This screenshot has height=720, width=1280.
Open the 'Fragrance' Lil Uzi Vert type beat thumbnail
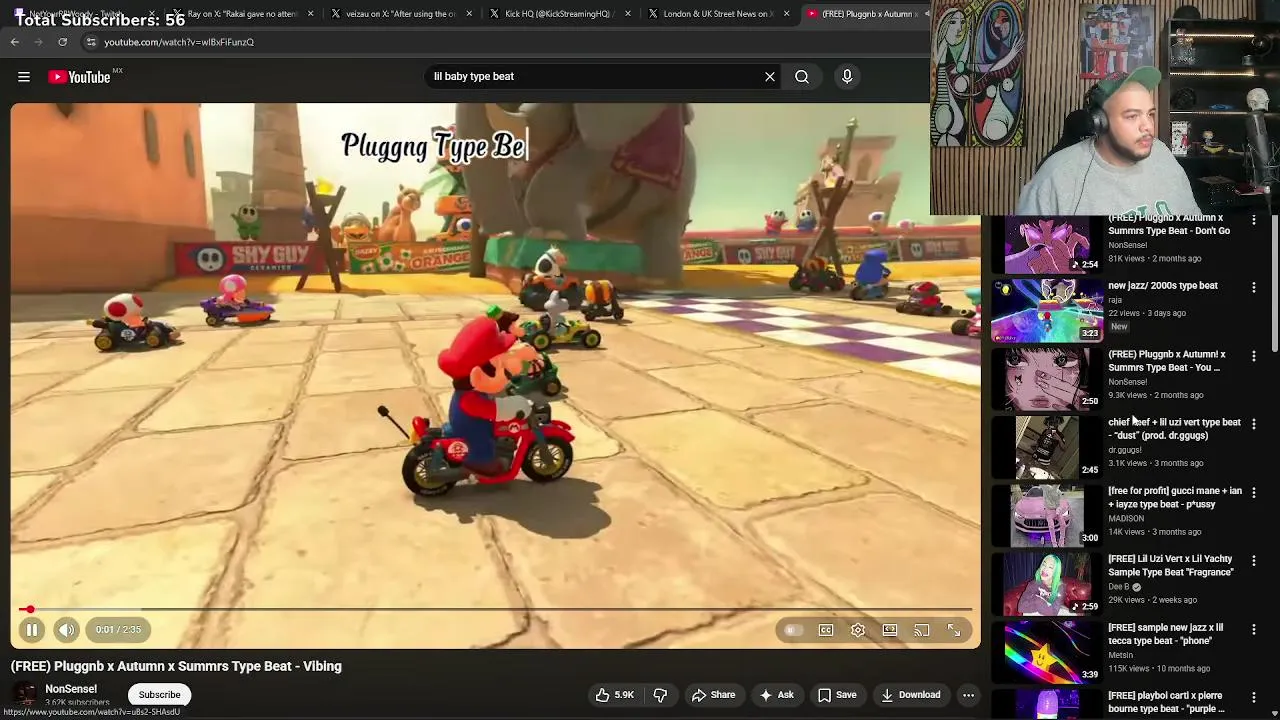click(1047, 585)
